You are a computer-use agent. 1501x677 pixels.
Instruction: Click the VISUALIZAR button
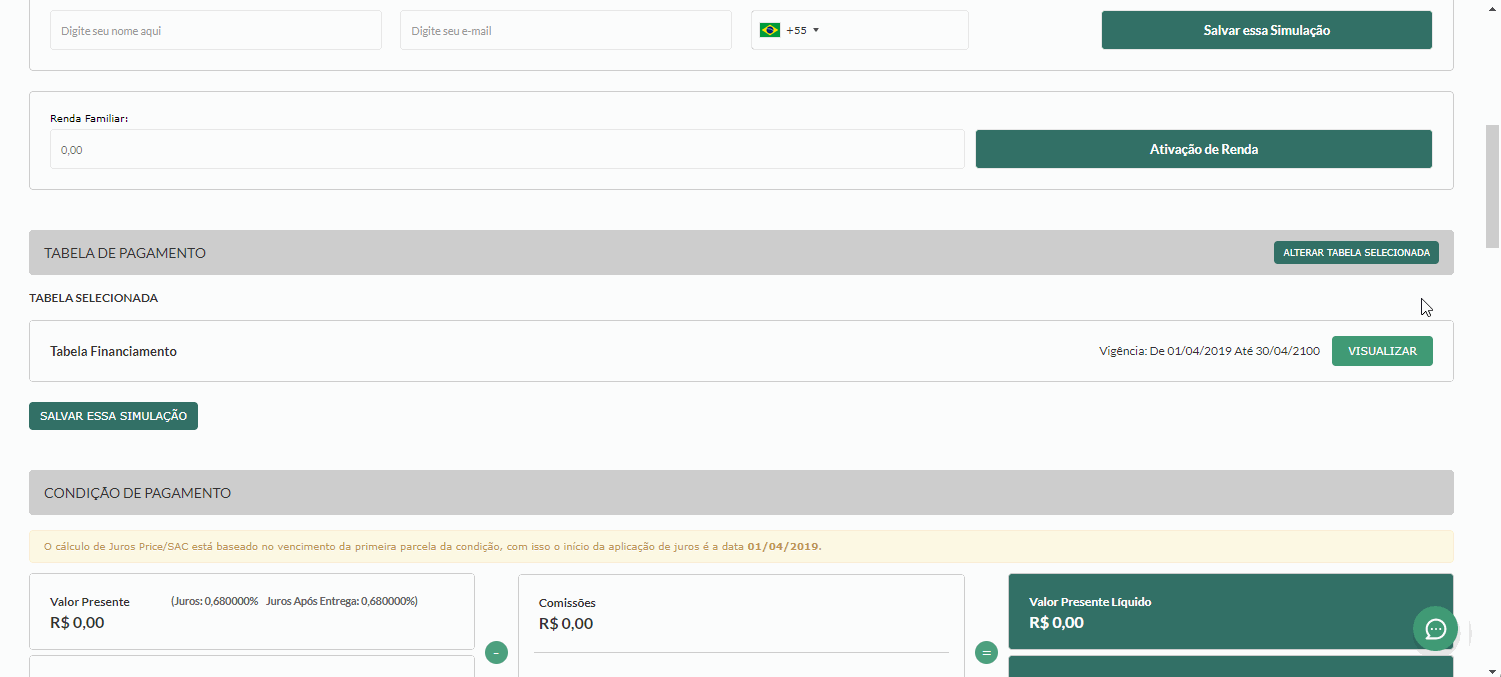(1382, 351)
